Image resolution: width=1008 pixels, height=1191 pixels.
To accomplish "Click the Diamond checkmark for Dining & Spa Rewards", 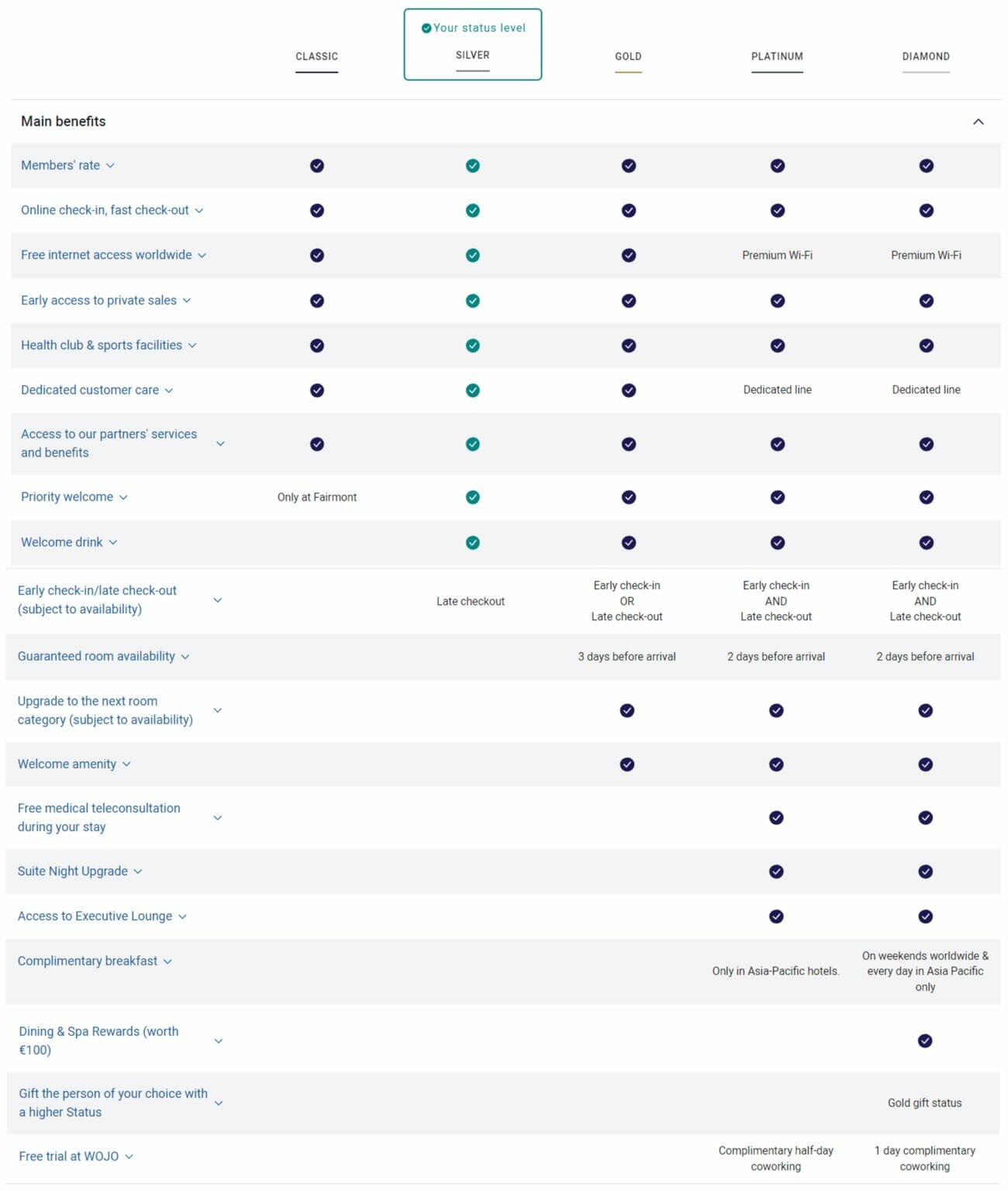I will click(x=925, y=1041).
